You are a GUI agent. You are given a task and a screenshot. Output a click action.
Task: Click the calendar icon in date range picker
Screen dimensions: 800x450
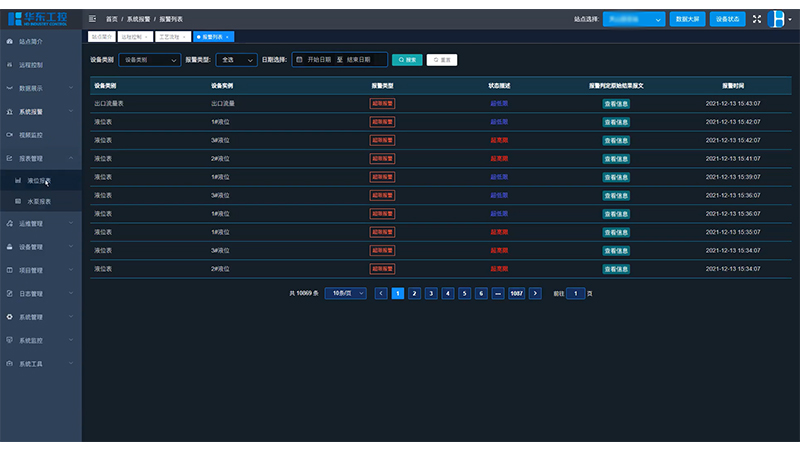coord(299,60)
